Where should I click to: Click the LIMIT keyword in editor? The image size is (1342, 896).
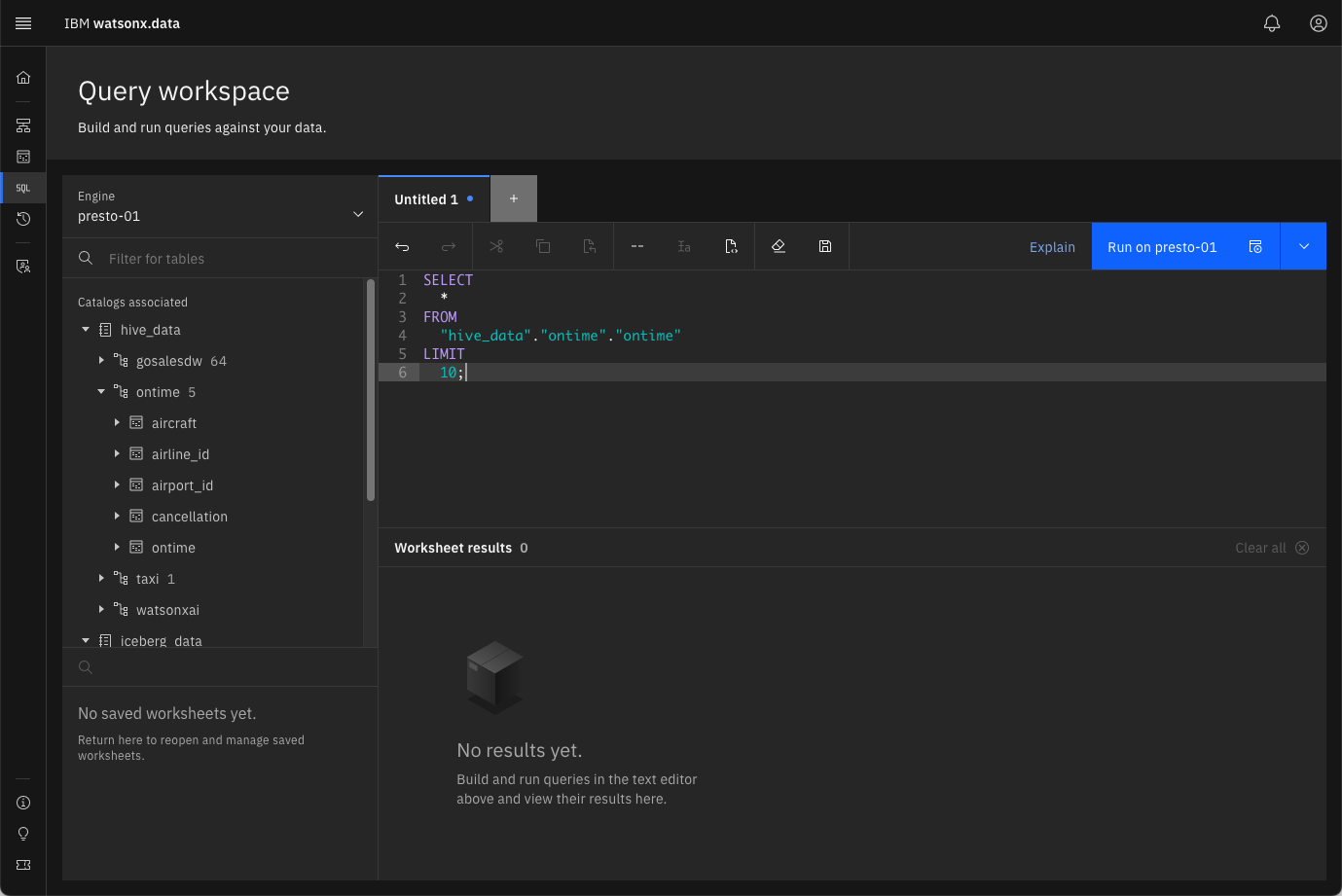pos(444,354)
